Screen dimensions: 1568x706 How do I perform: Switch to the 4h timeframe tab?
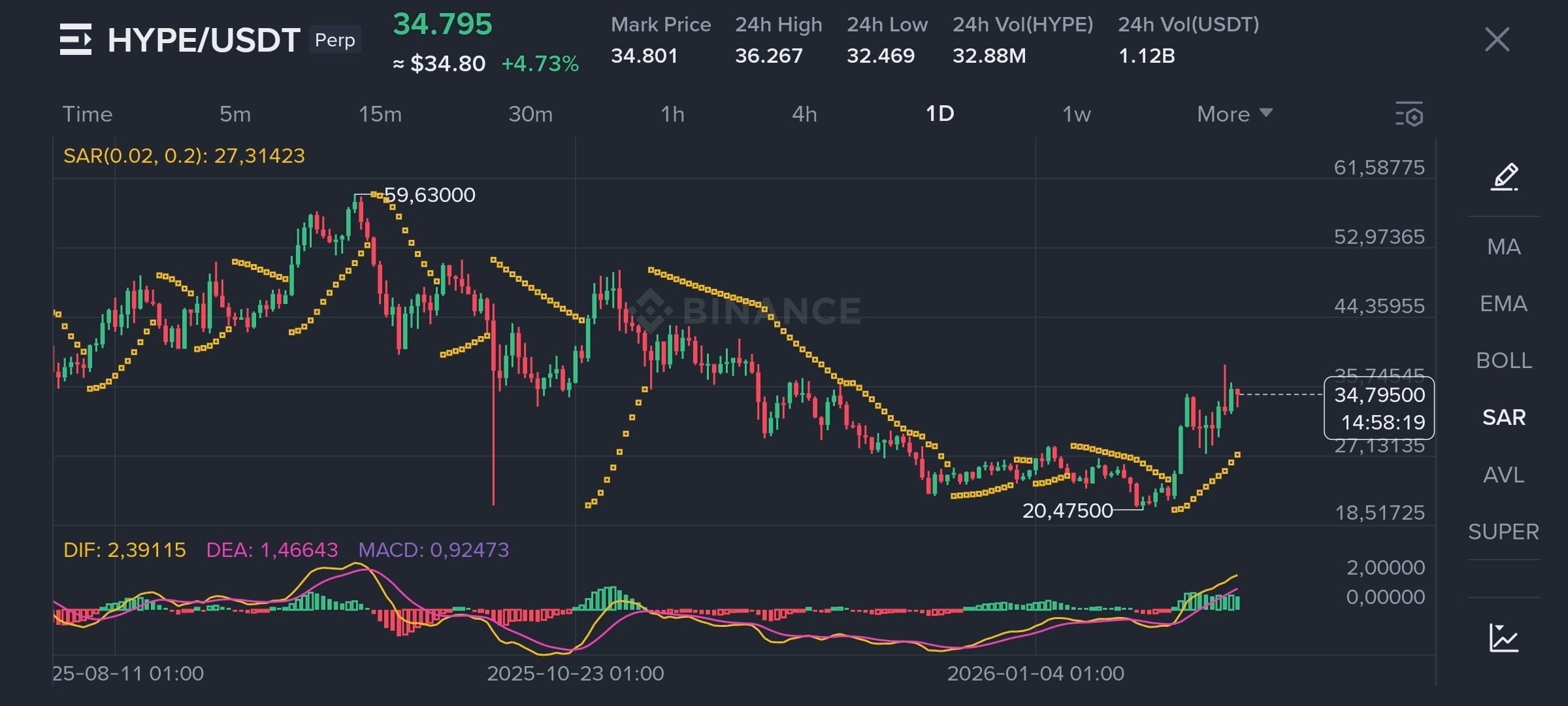click(804, 114)
